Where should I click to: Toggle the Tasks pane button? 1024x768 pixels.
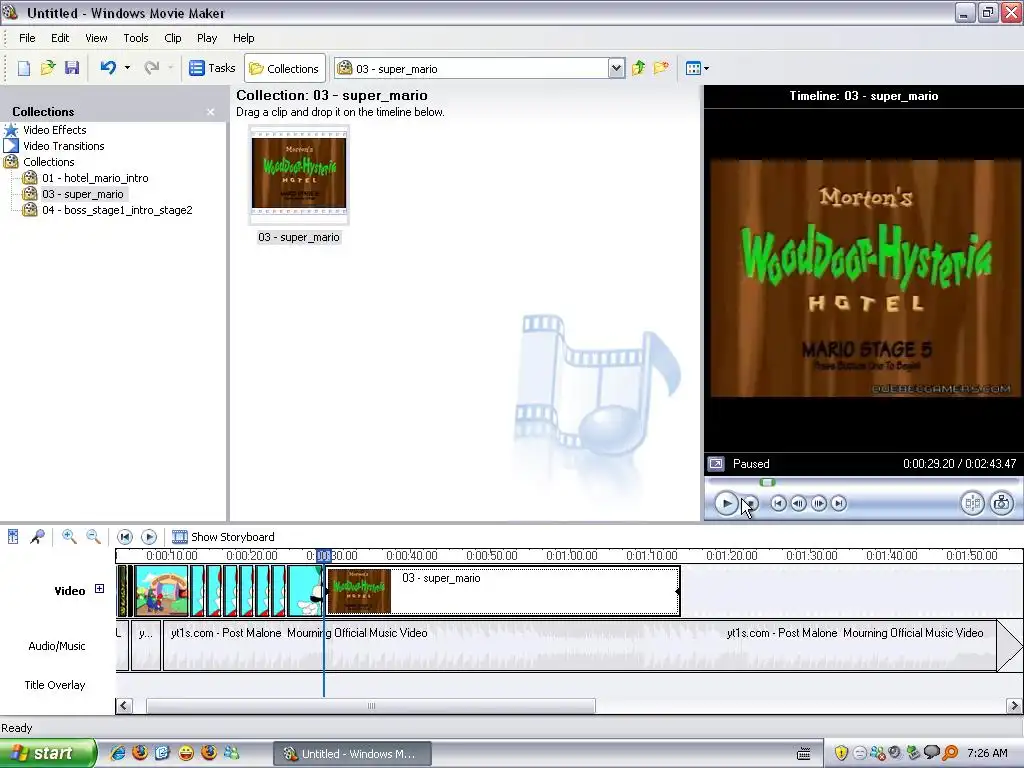[212, 68]
